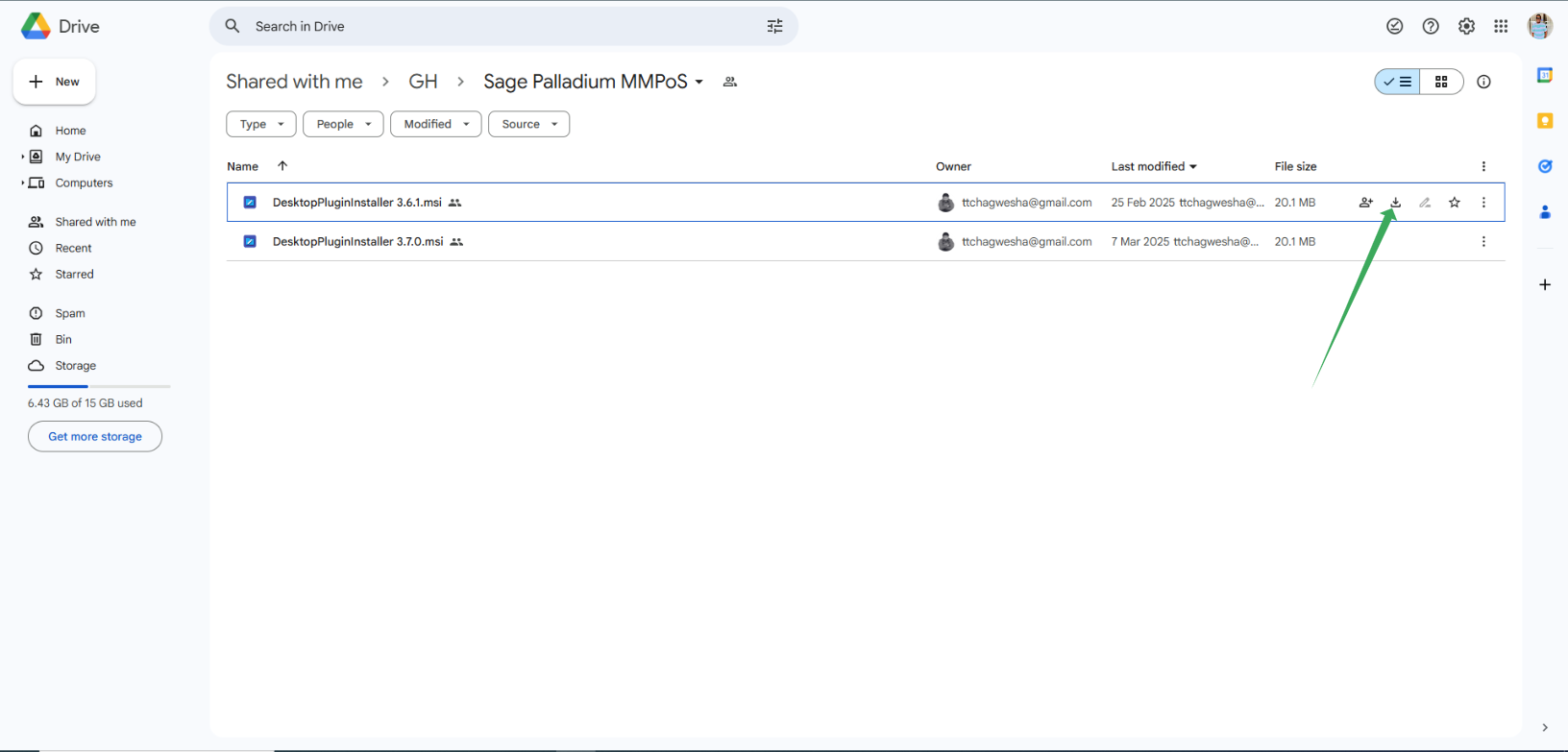Open Google Calendar side panel icon
Viewport: 1568px width, 752px height.
1545,75
